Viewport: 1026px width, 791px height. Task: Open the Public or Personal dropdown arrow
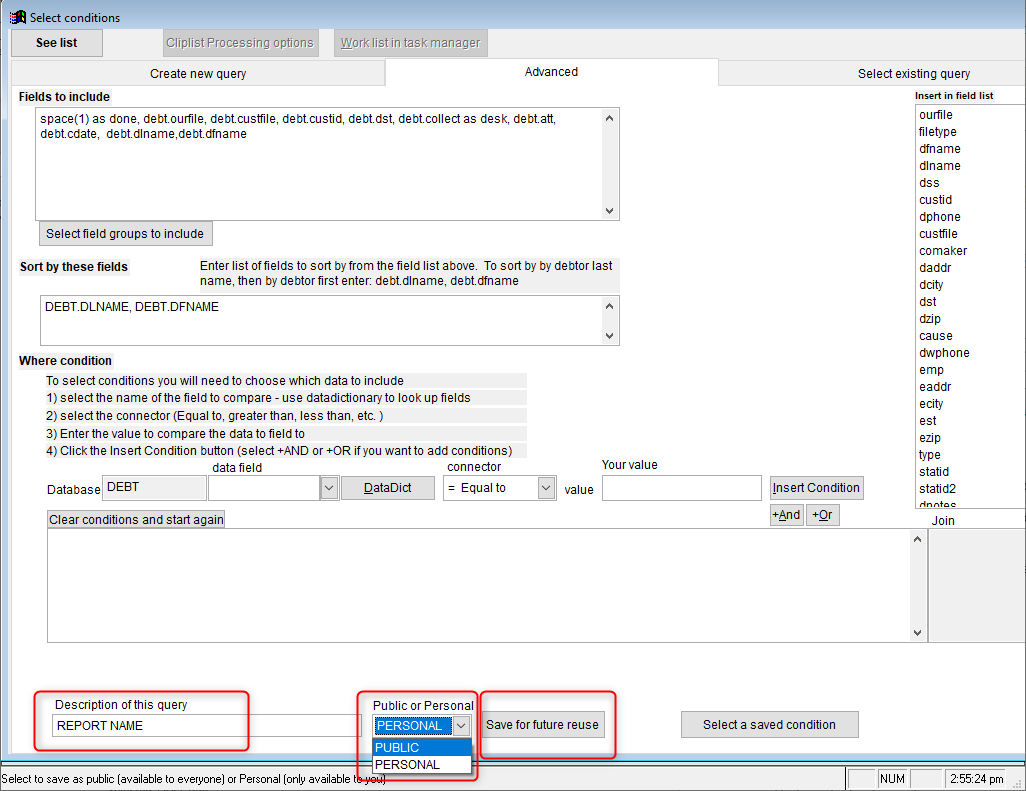pyautogui.click(x=461, y=726)
